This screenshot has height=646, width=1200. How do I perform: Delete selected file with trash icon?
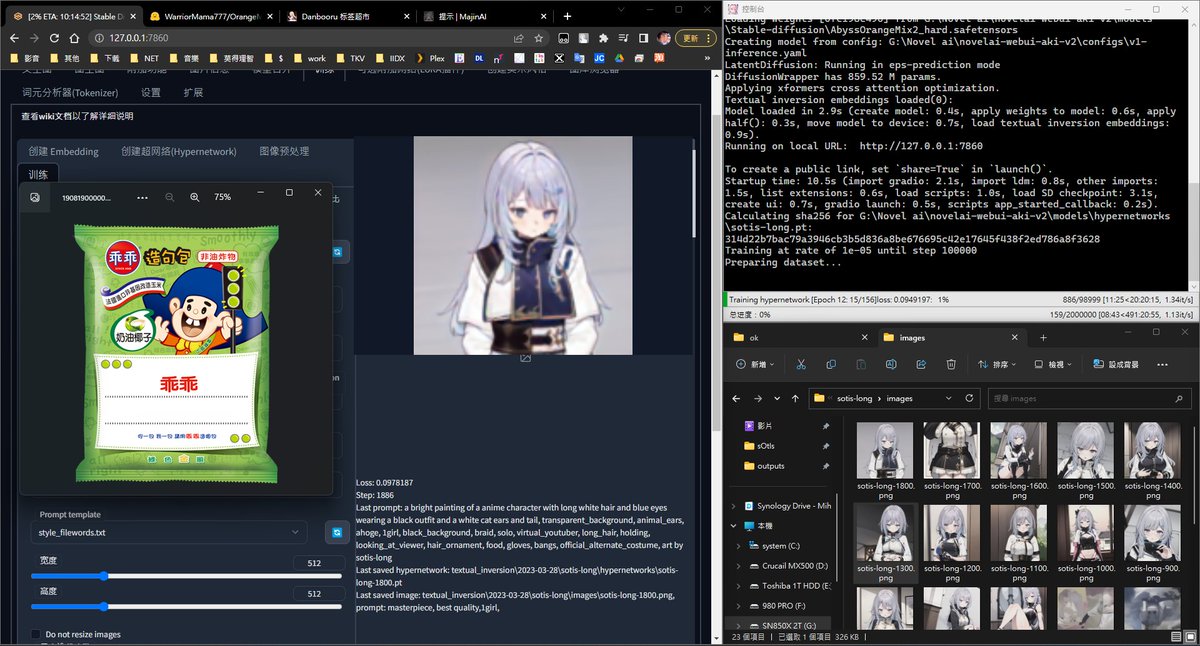[951, 364]
